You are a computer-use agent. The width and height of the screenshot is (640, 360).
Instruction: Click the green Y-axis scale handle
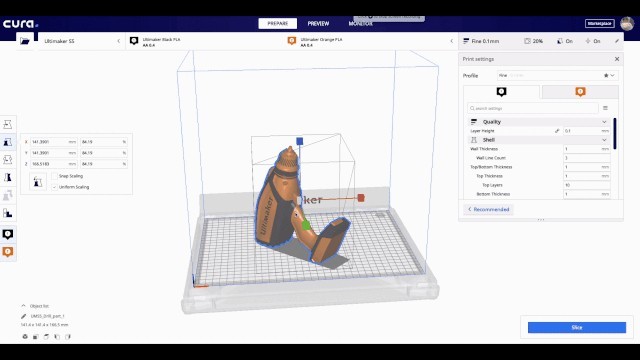pyautogui.click(x=306, y=224)
